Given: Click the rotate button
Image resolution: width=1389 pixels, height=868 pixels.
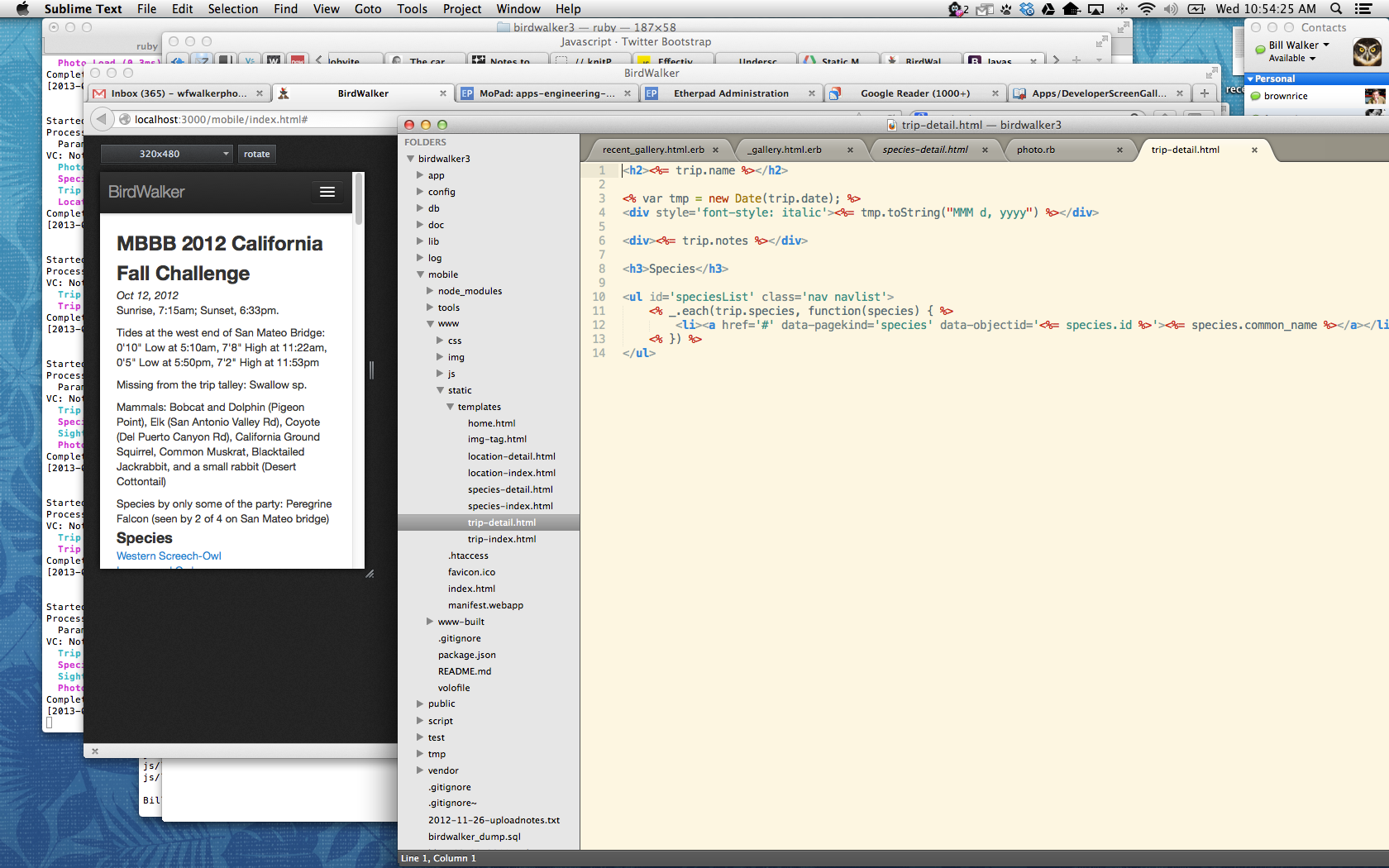Looking at the screenshot, I should click(256, 154).
